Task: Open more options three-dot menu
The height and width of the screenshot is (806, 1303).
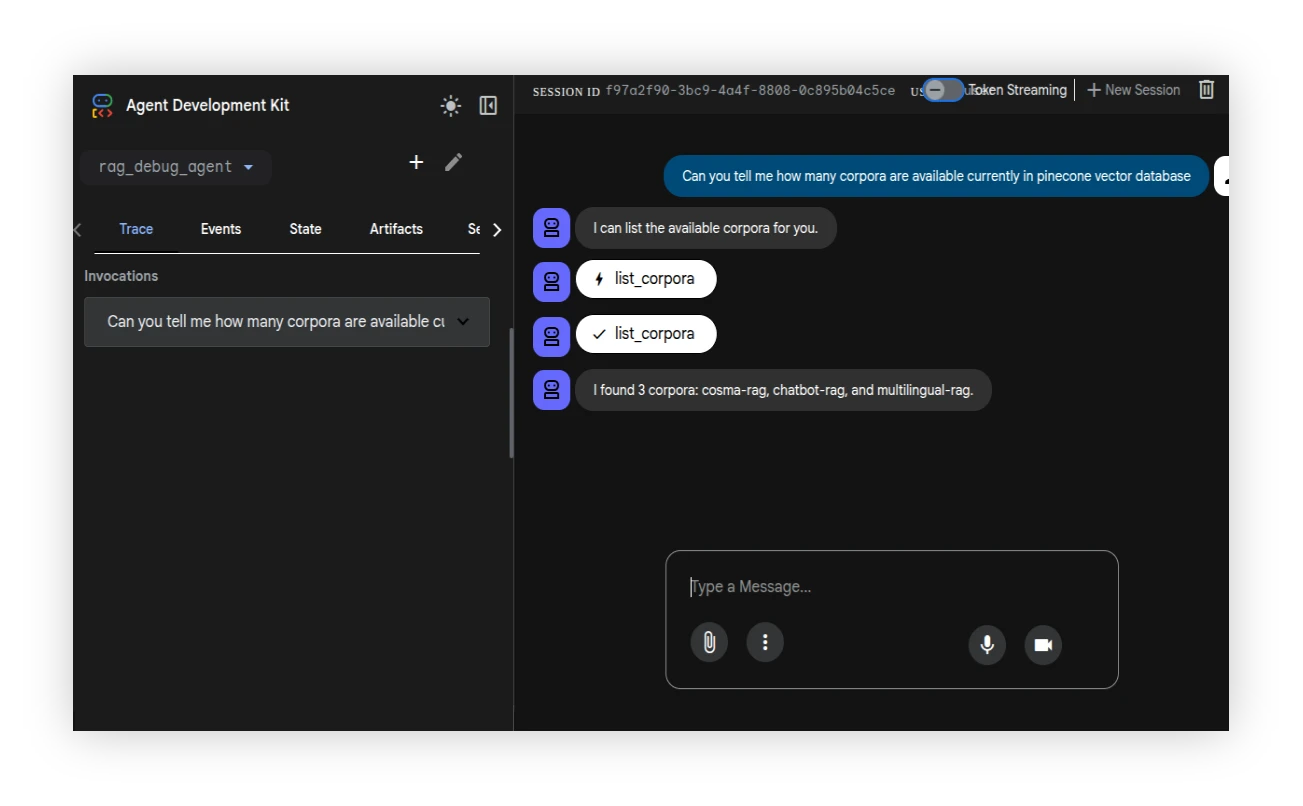Action: point(765,642)
